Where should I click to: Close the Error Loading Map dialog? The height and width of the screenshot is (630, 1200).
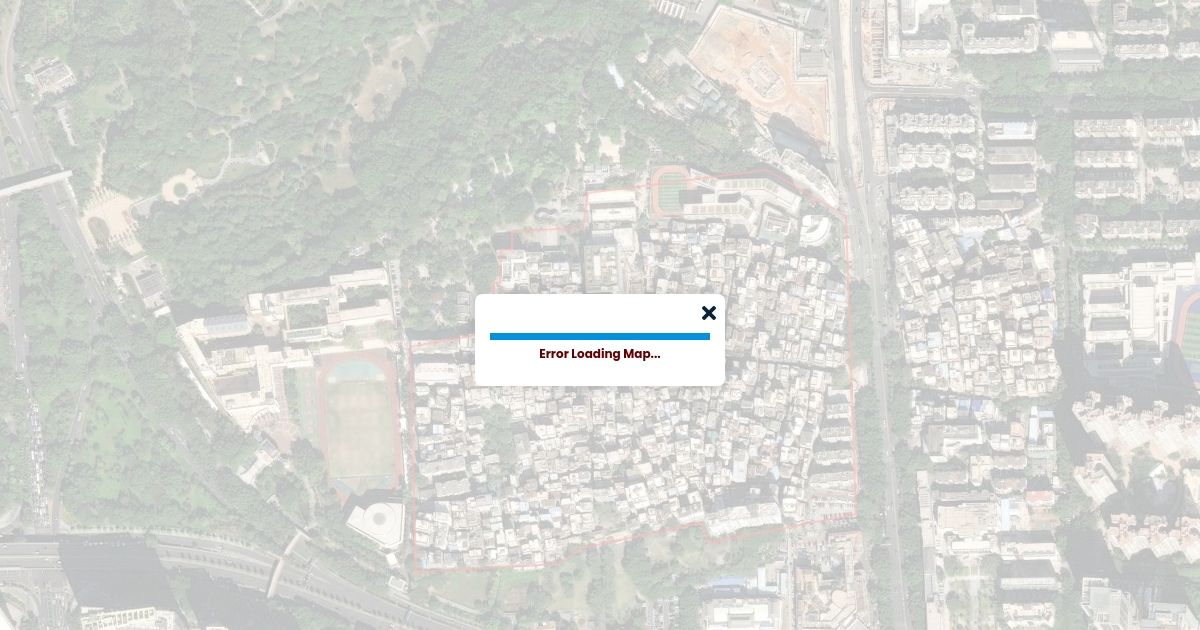pyautogui.click(x=709, y=313)
